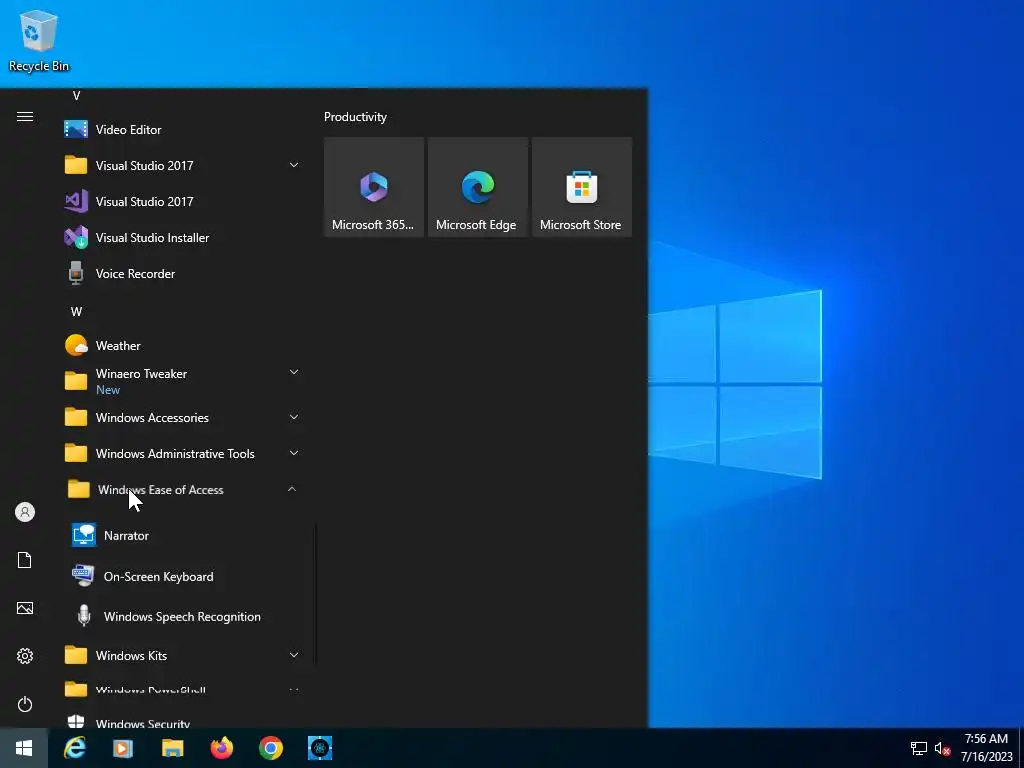Click the Productivity group title

coord(355,117)
